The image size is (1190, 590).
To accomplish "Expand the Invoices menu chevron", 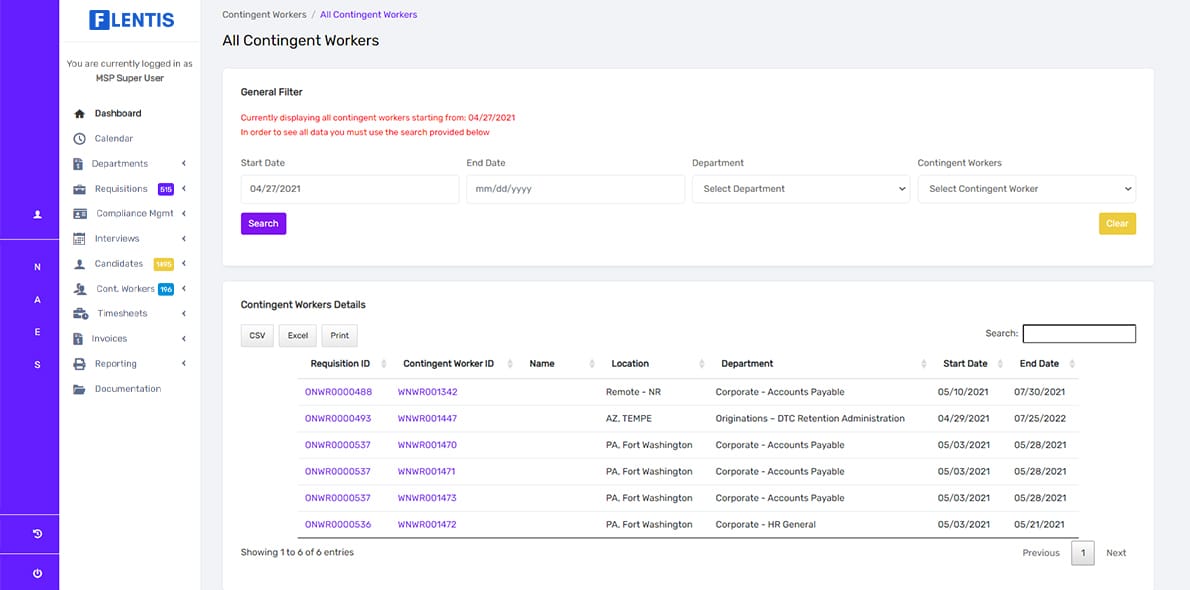I will point(184,339).
